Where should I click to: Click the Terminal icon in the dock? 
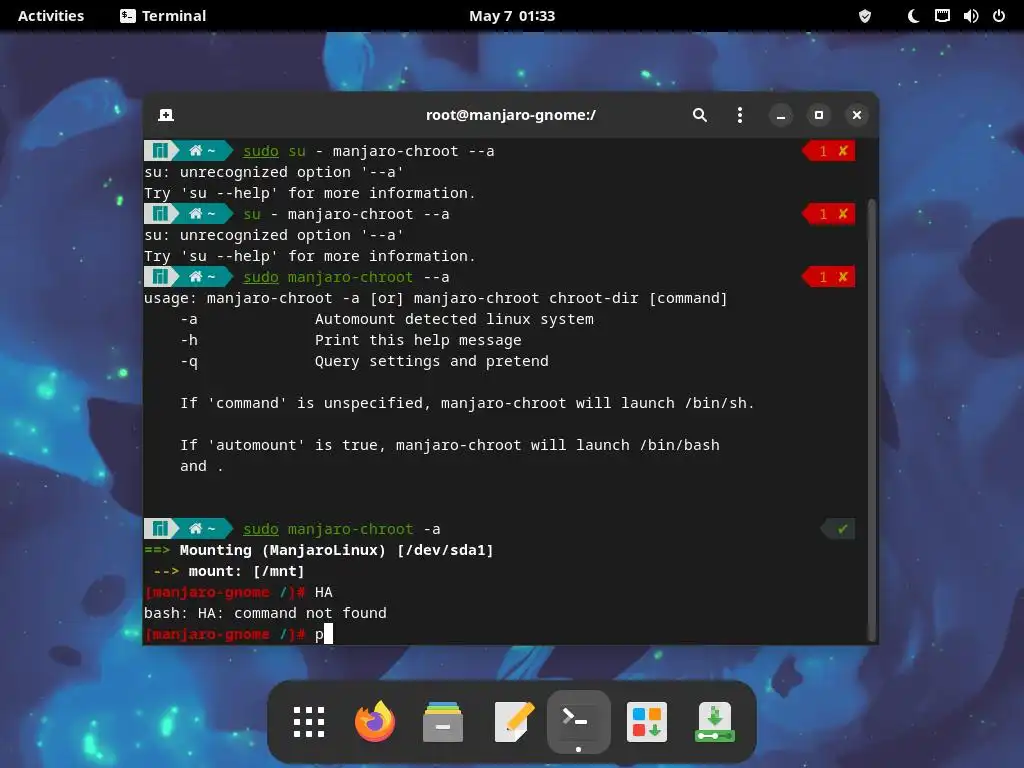click(x=578, y=722)
